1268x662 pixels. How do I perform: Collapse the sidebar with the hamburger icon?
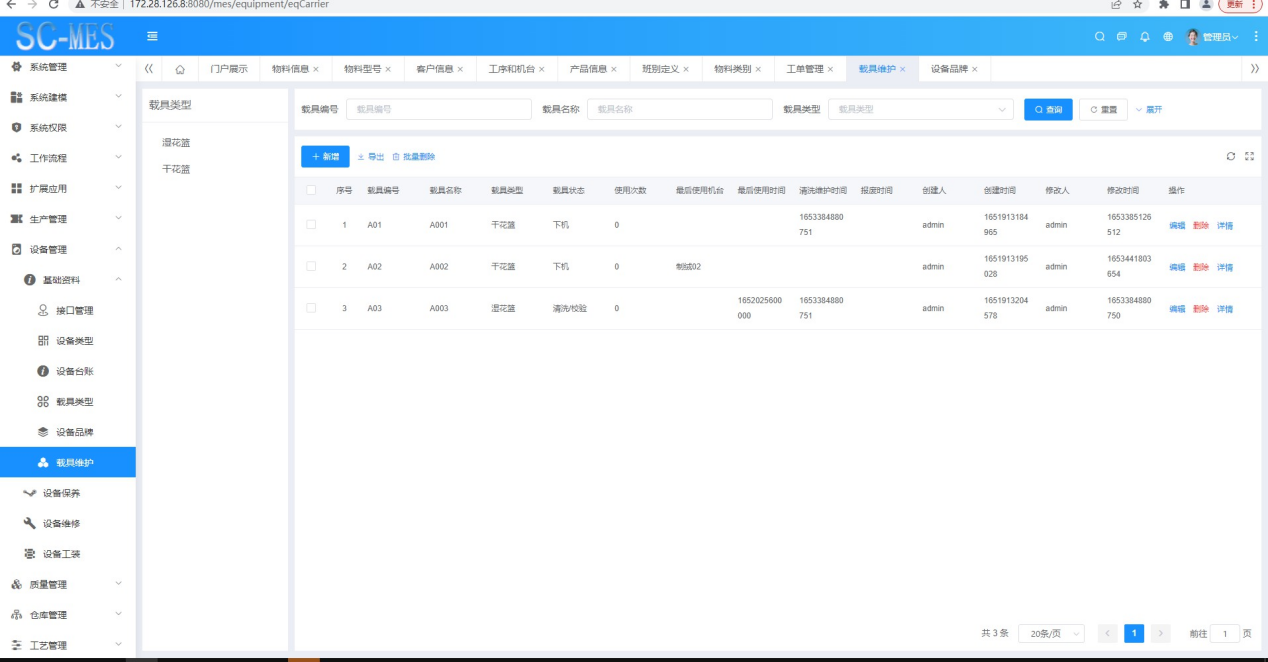tap(152, 37)
